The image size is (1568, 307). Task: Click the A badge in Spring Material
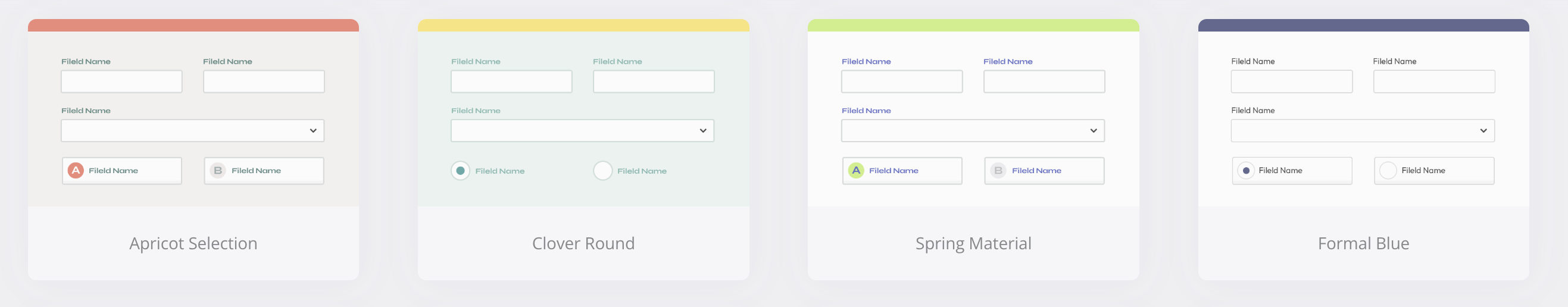point(856,171)
